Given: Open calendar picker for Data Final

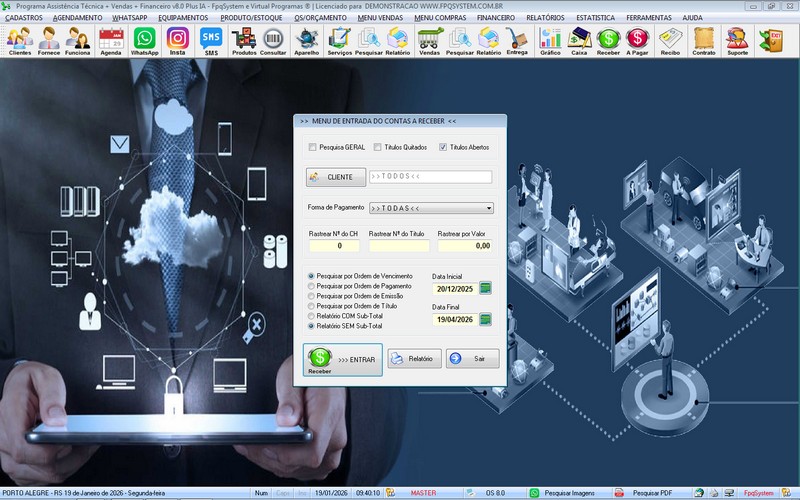Looking at the screenshot, I should (x=486, y=319).
